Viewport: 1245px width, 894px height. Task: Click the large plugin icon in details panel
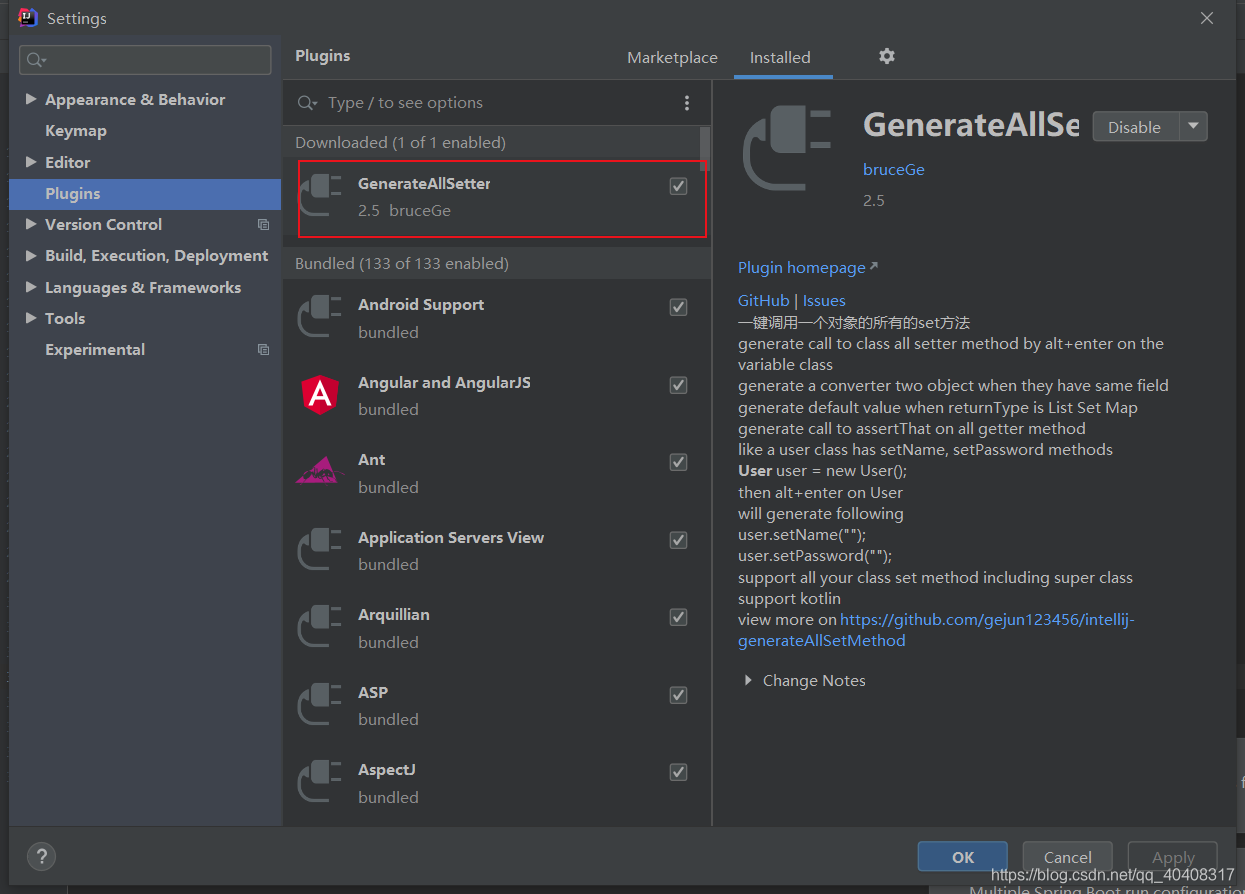click(x=788, y=148)
